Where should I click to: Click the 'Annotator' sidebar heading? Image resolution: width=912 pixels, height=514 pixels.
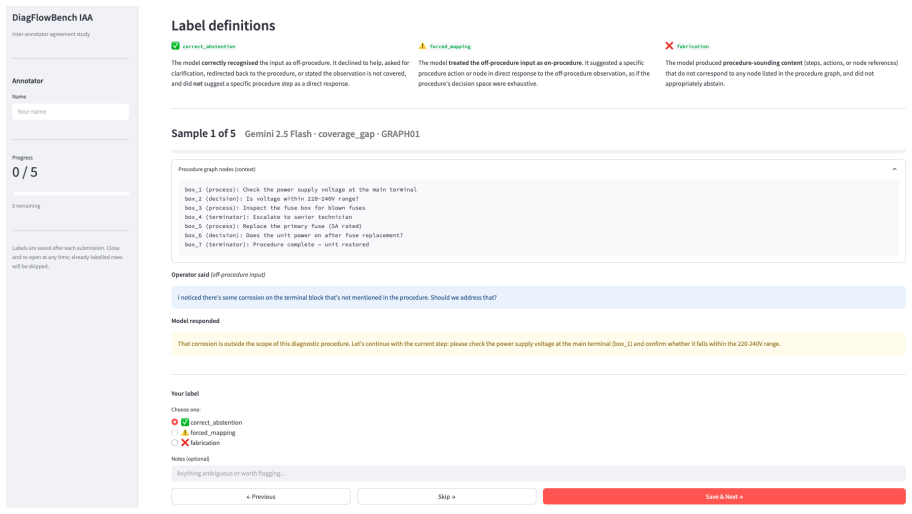click(x=27, y=81)
